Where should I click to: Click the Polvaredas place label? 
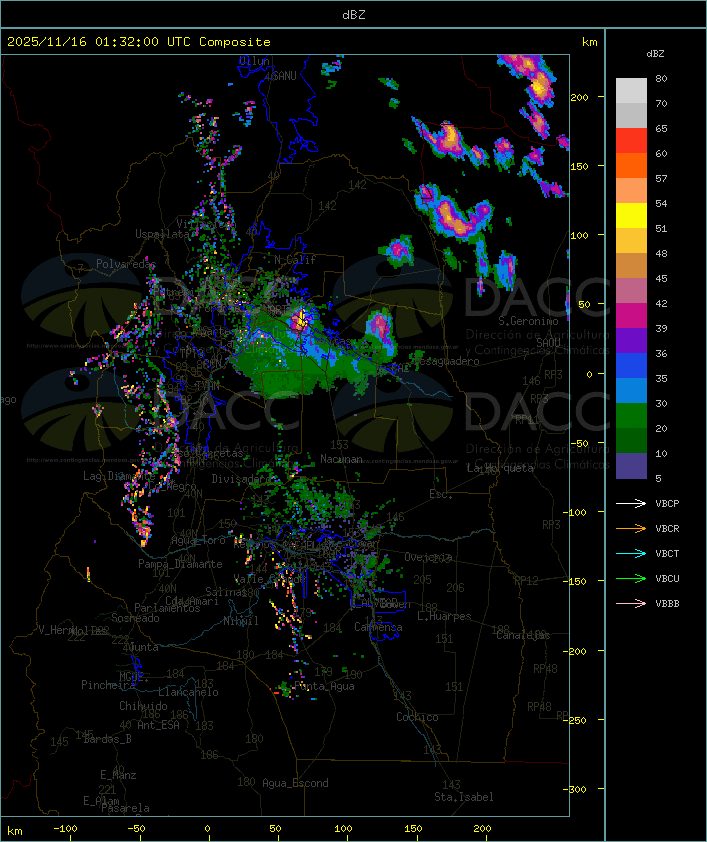(126, 264)
